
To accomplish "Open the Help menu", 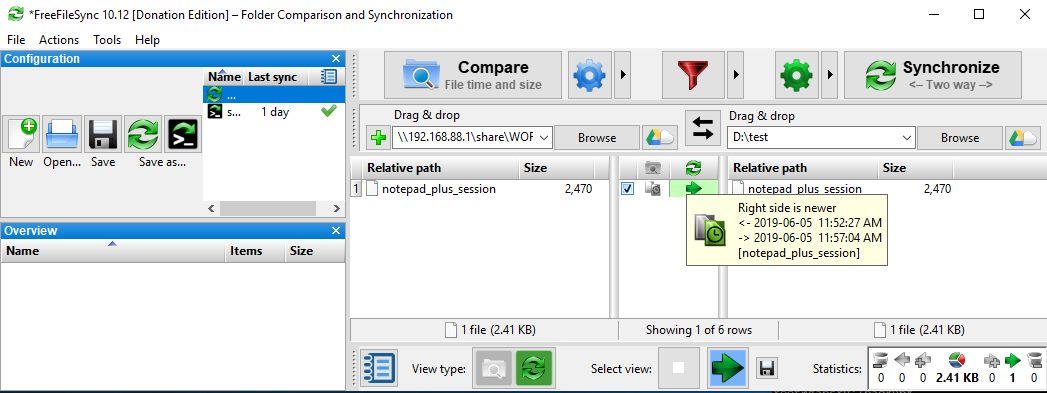I will (147, 40).
